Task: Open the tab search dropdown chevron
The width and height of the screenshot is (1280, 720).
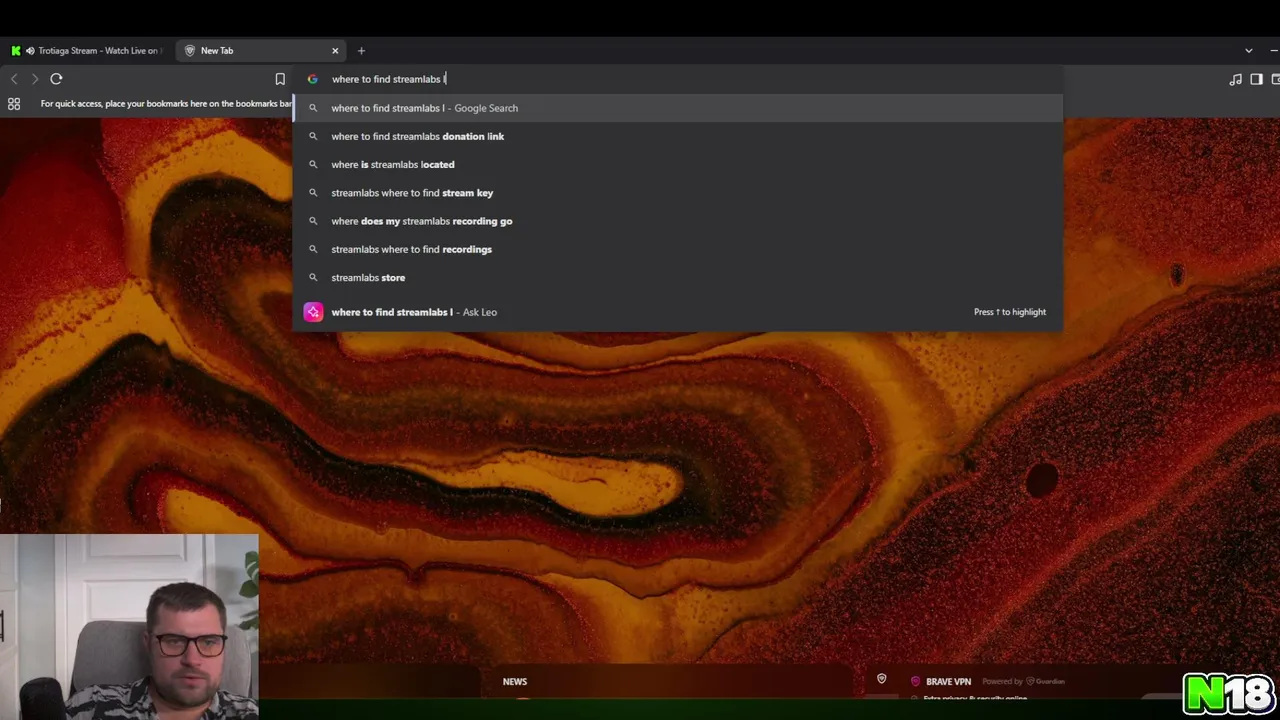Action: click(1248, 51)
